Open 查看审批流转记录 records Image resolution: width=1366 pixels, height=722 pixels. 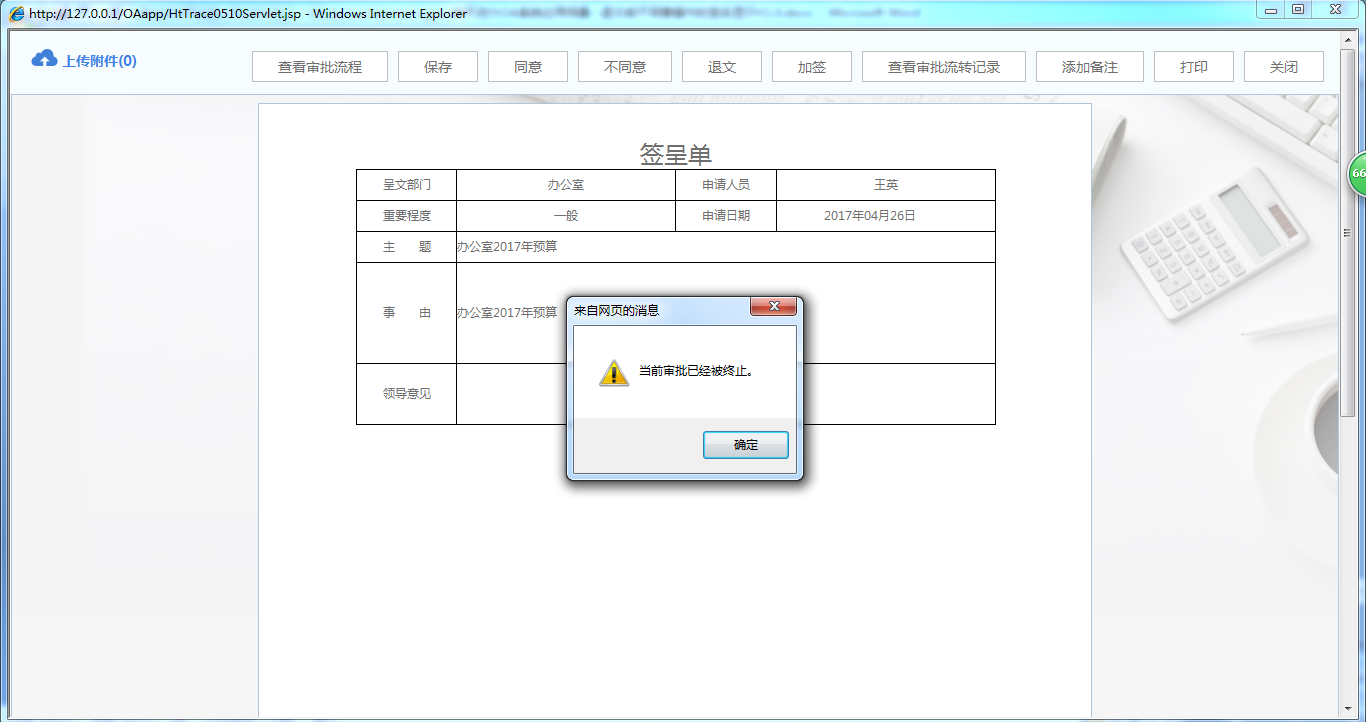coord(944,66)
